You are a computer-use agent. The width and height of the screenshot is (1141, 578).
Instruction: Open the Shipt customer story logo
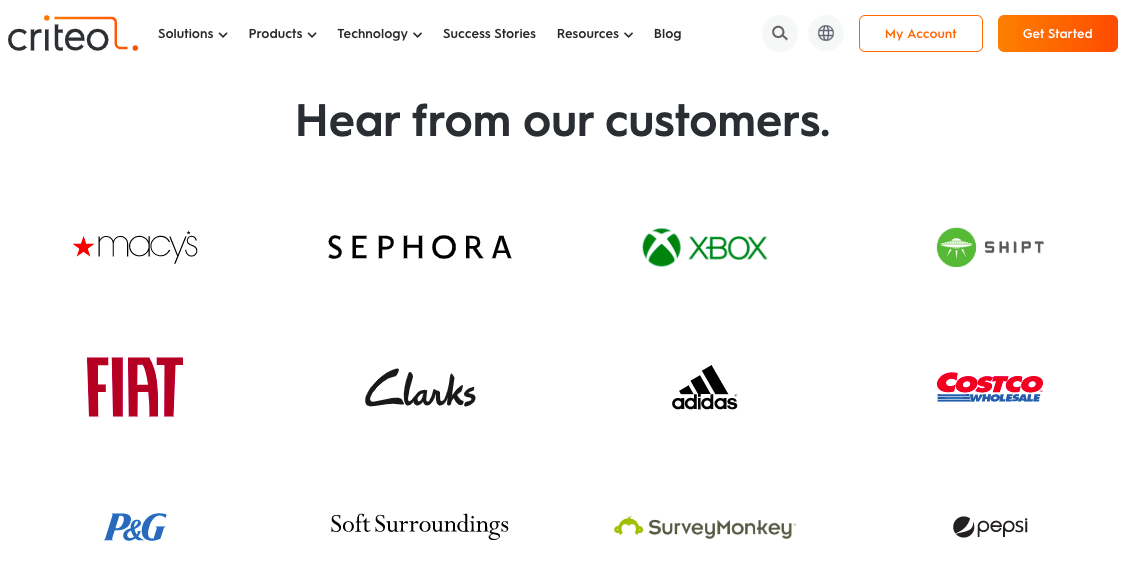click(x=990, y=248)
